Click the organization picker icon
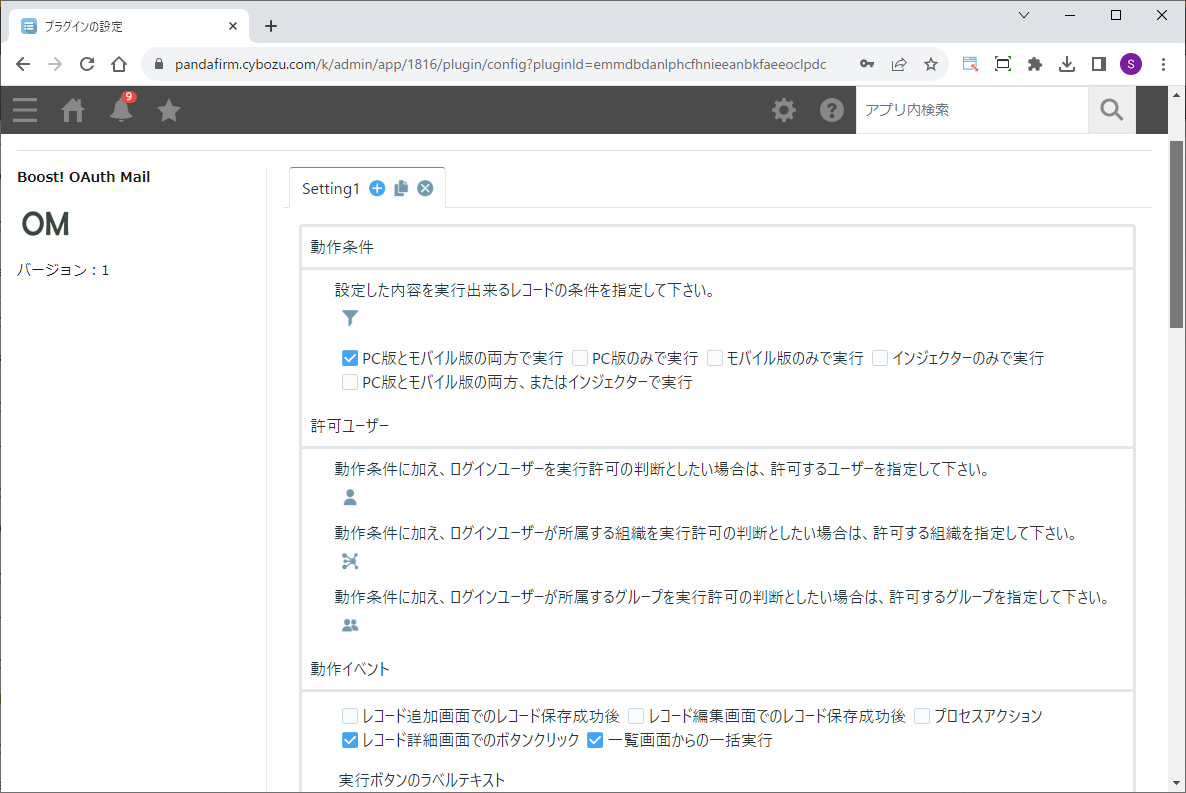This screenshot has height=793, width=1186. coord(350,561)
